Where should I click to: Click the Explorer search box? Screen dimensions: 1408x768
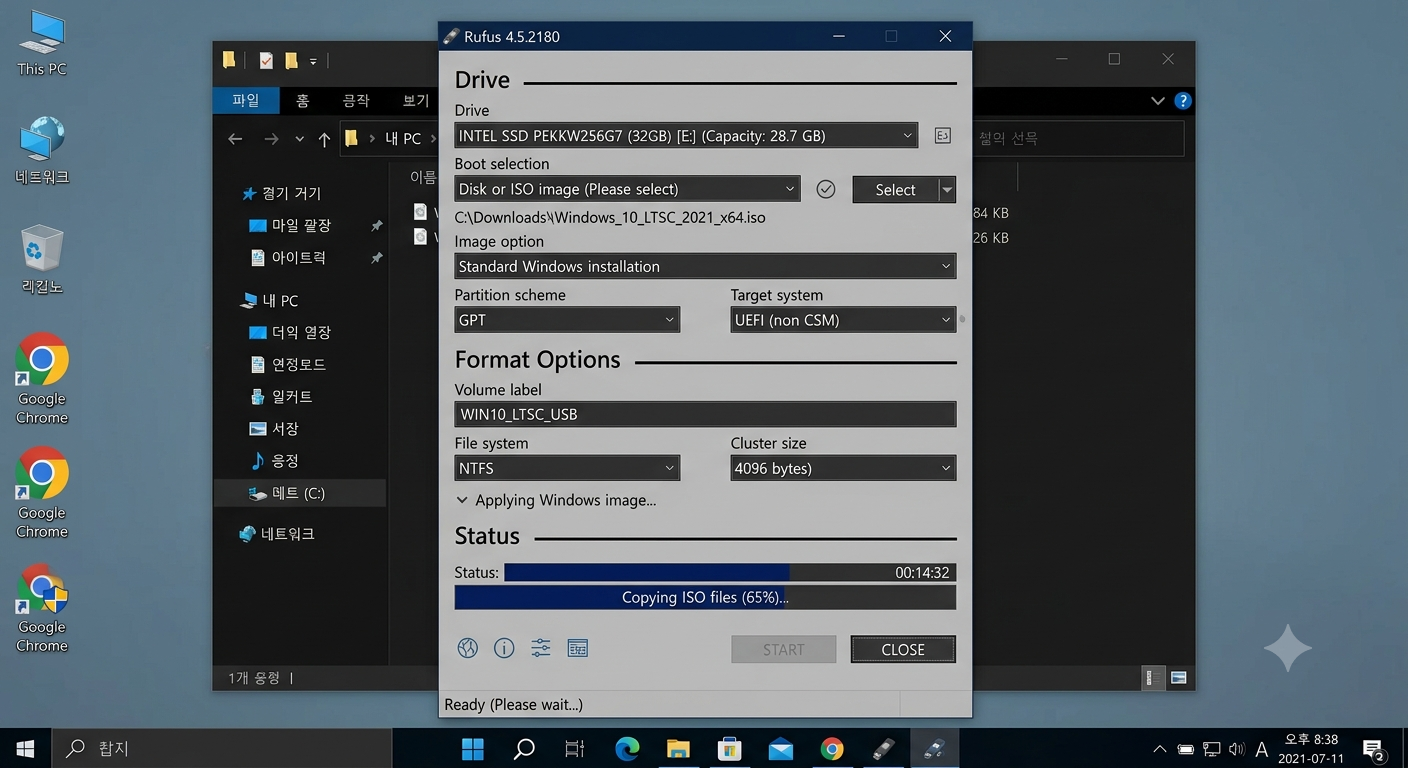coord(1078,138)
